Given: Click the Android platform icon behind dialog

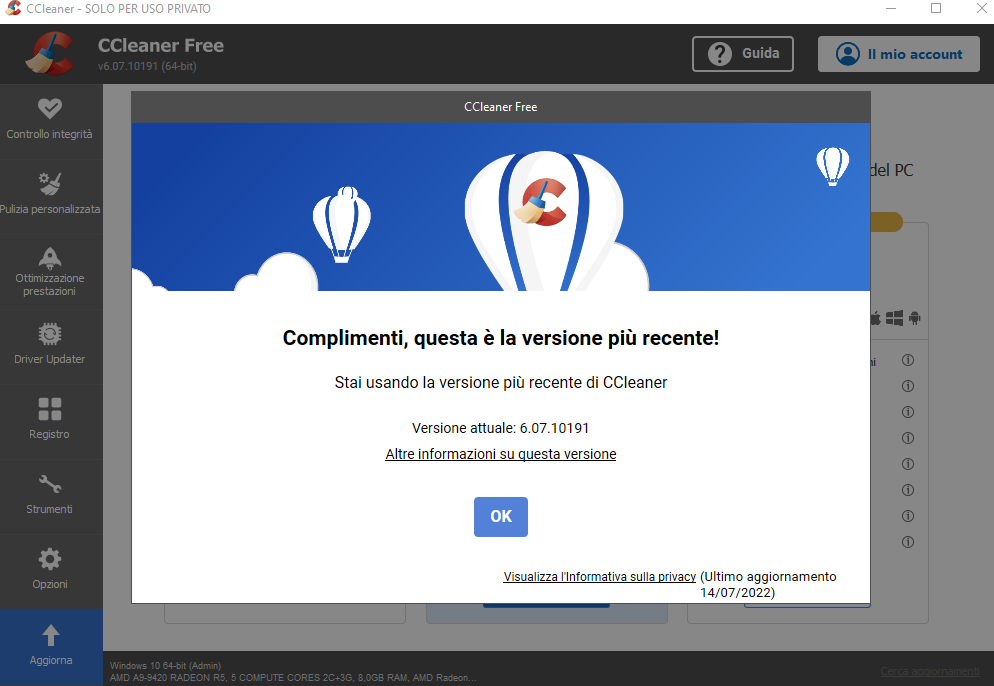Looking at the screenshot, I should tap(914, 318).
